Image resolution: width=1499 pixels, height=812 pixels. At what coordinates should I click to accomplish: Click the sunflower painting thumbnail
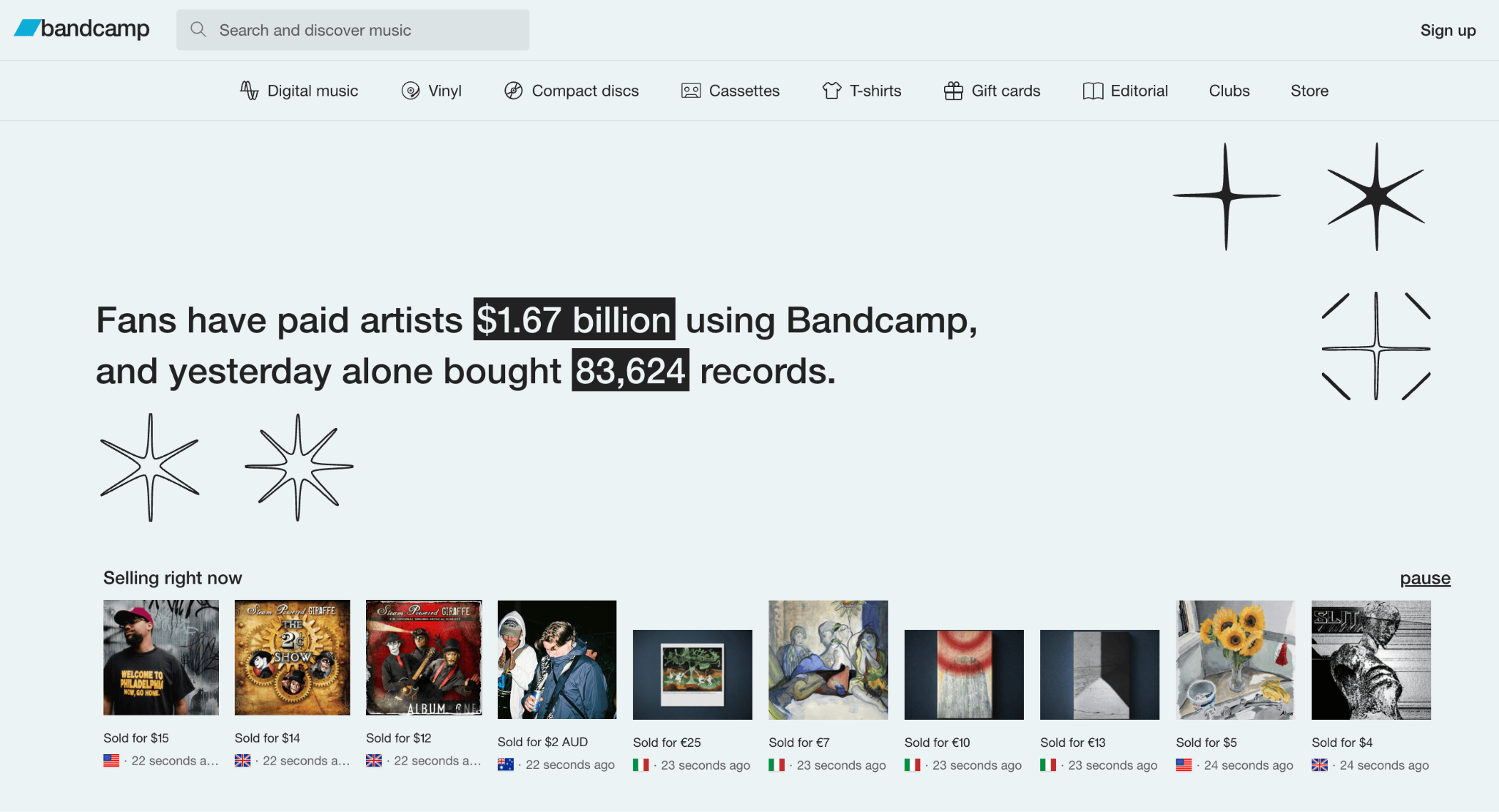pos(1235,659)
